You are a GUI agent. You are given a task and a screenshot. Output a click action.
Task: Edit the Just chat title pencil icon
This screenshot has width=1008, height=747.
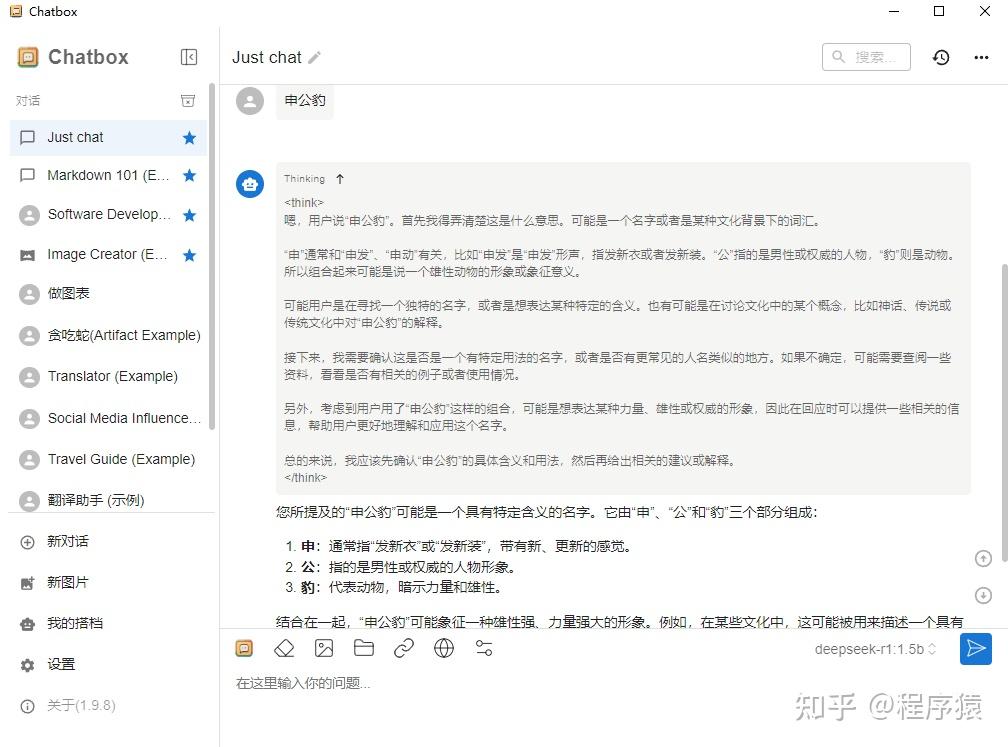[314, 58]
